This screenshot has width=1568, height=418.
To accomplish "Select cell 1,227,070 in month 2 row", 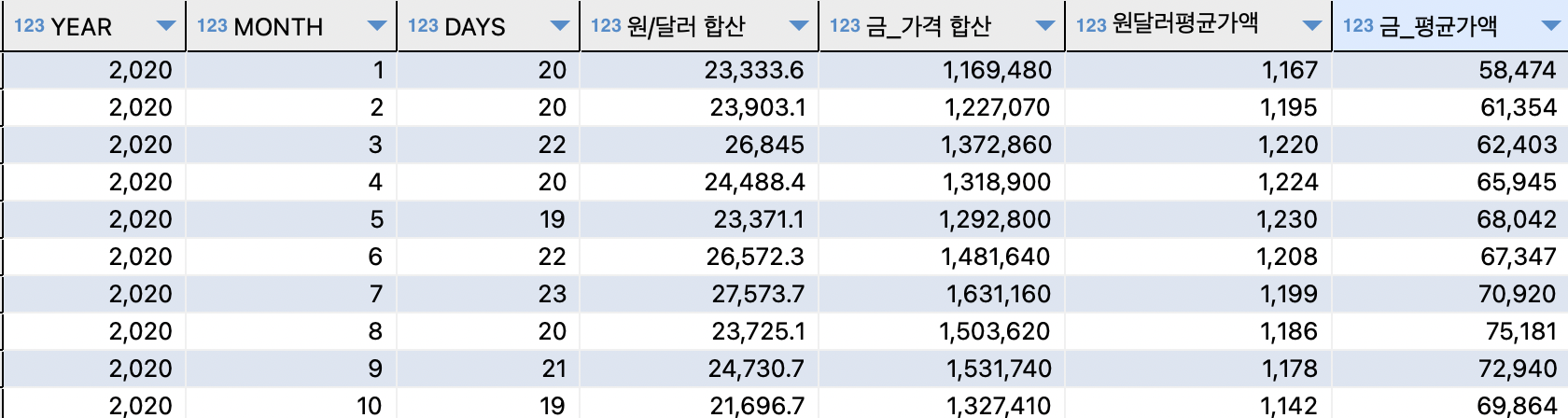I will tap(942, 107).
